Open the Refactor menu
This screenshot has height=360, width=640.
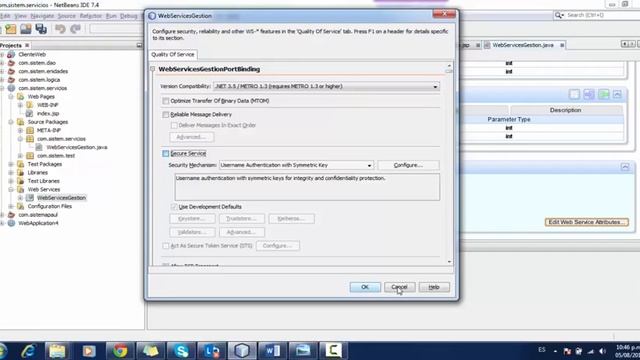90,16
